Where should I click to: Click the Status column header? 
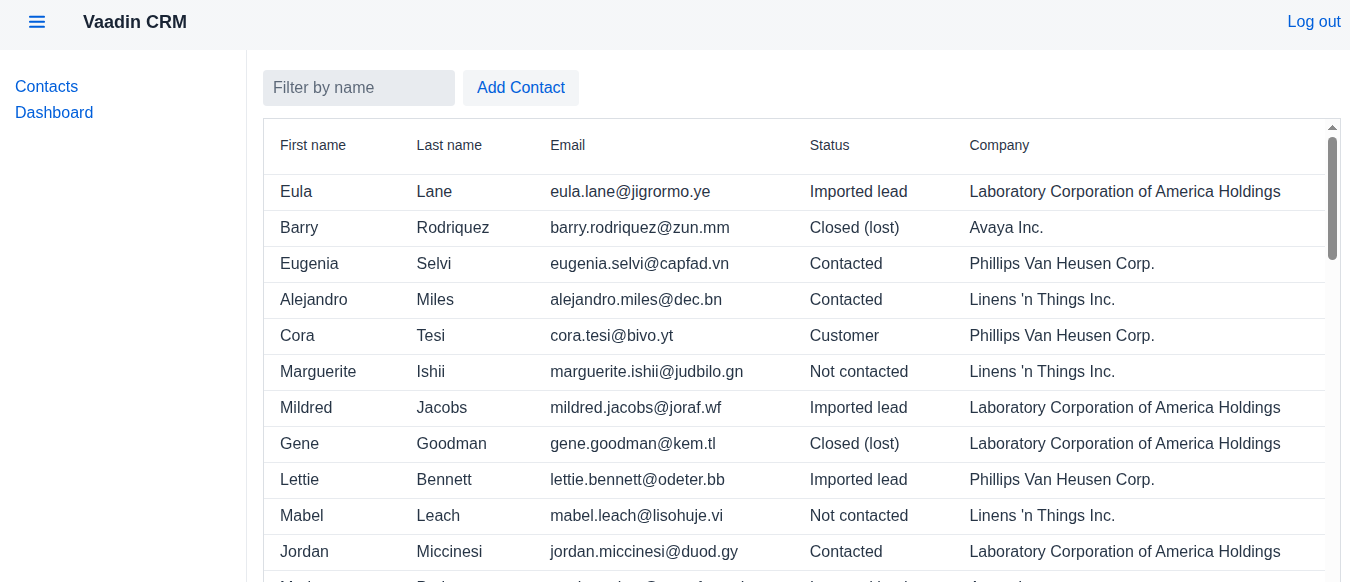[x=829, y=145]
